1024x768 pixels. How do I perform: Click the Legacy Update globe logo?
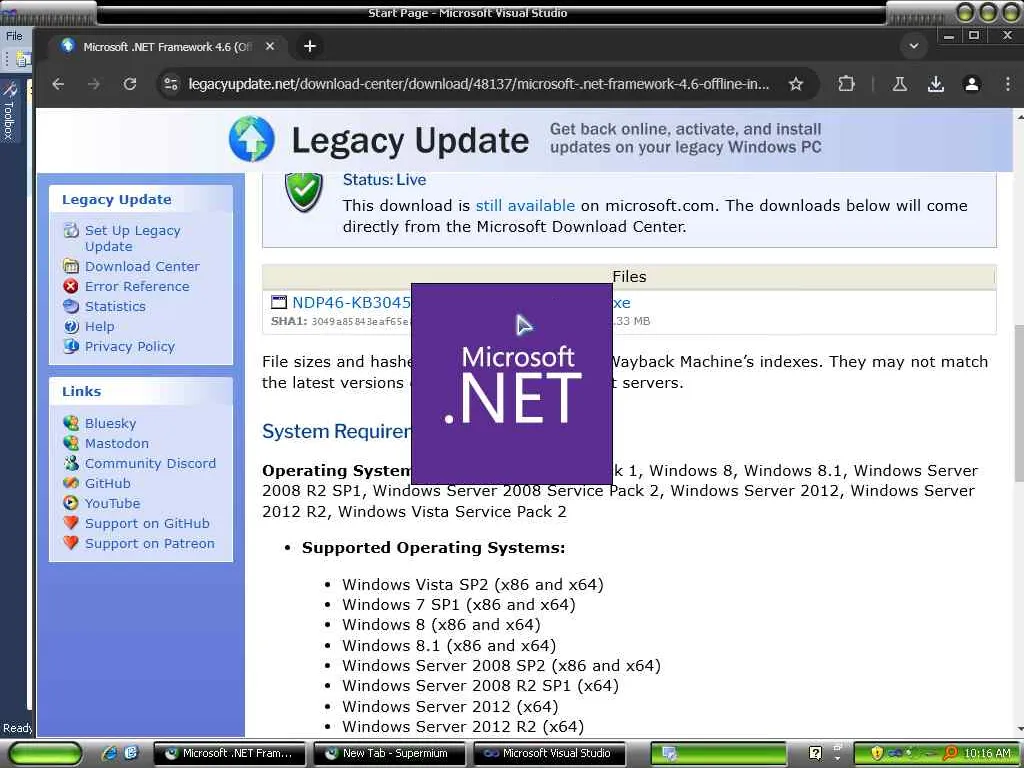coord(251,138)
